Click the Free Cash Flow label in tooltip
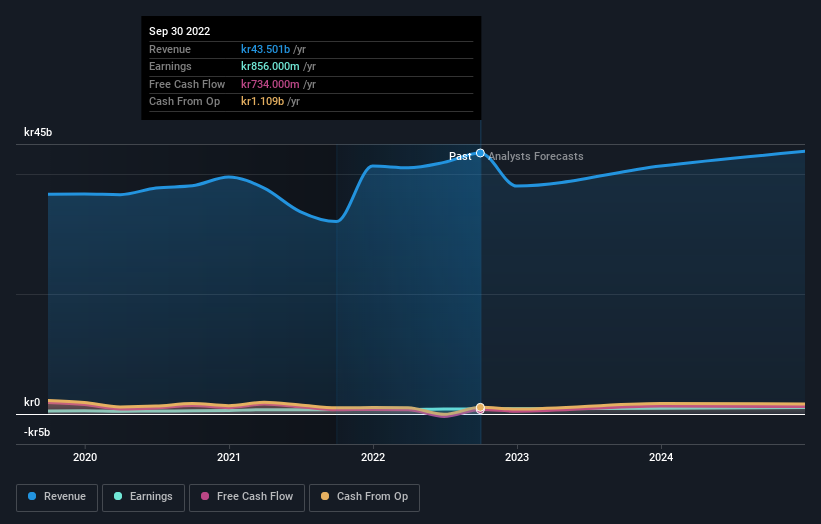 (187, 84)
